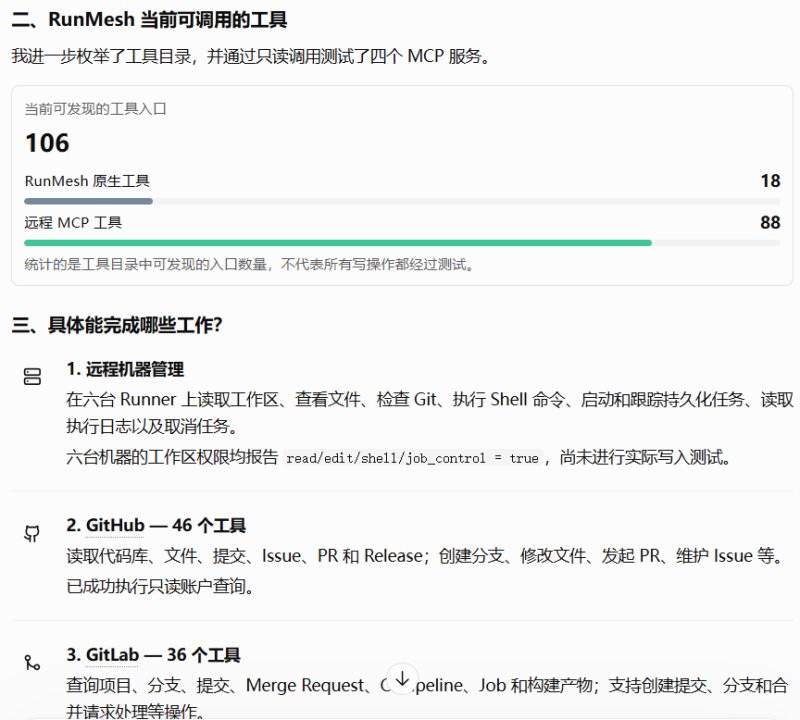The height and width of the screenshot is (720, 800).
Task: Click the GitHub cat icon
Action: (x=32, y=534)
